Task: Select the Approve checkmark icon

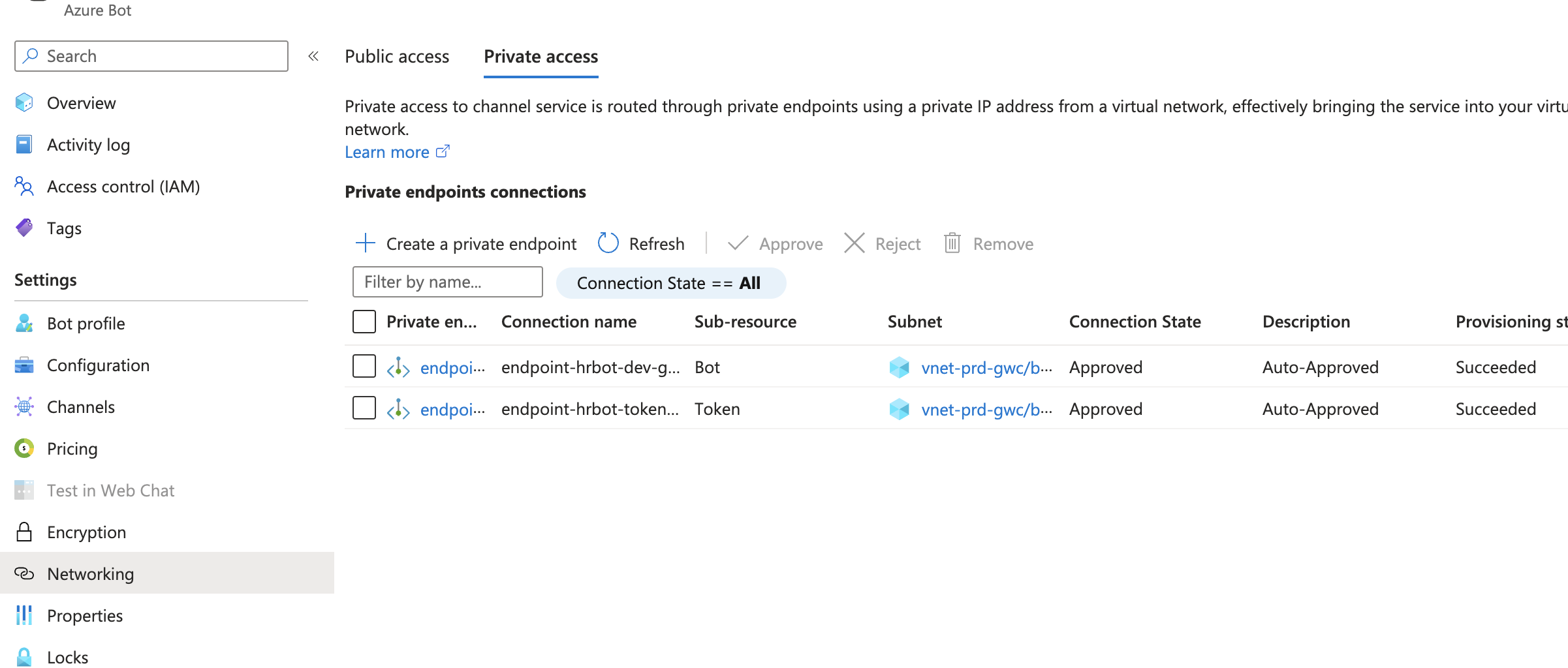Action: (x=737, y=243)
